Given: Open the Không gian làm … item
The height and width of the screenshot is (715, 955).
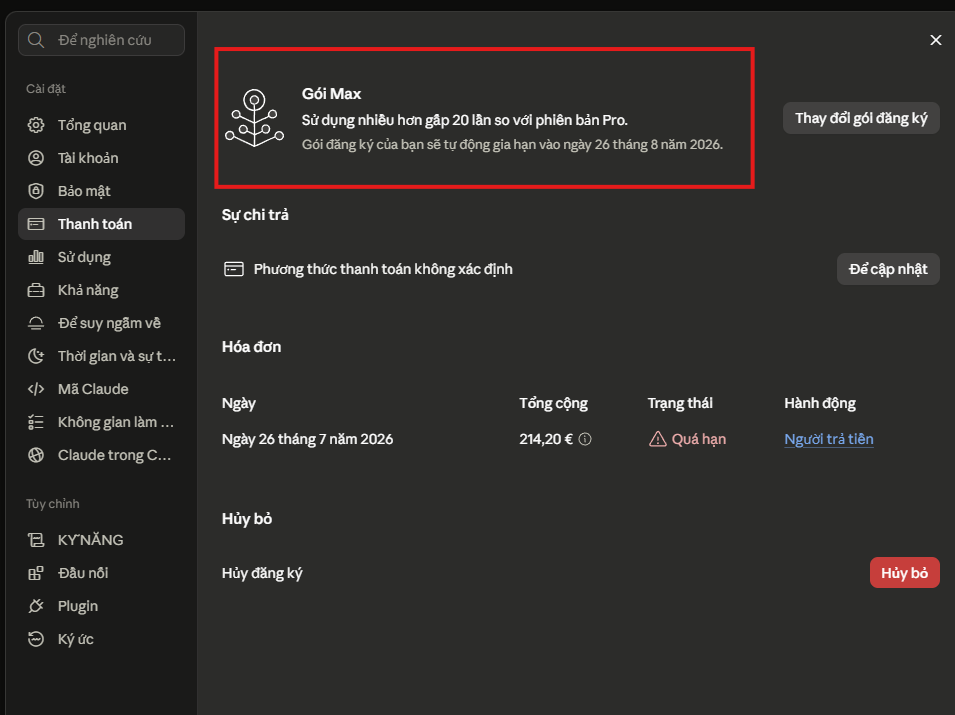Looking at the screenshot, I should (101, 422).
